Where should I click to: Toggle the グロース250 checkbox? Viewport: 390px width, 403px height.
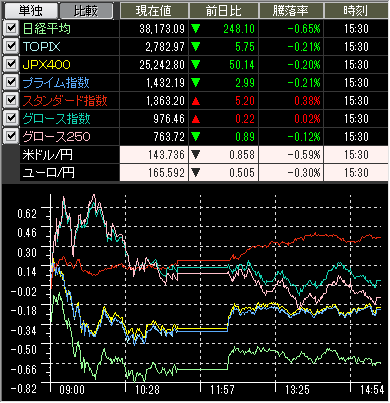tap(11, 136)
